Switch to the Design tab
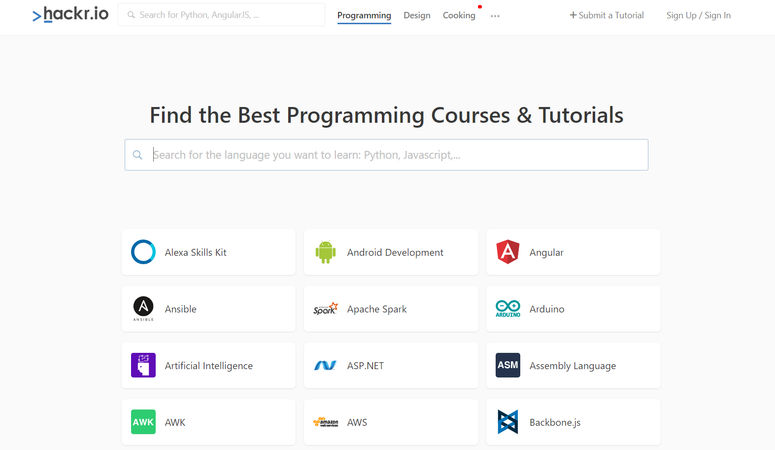Screen dimensions: 775x450 pos(417,16)
